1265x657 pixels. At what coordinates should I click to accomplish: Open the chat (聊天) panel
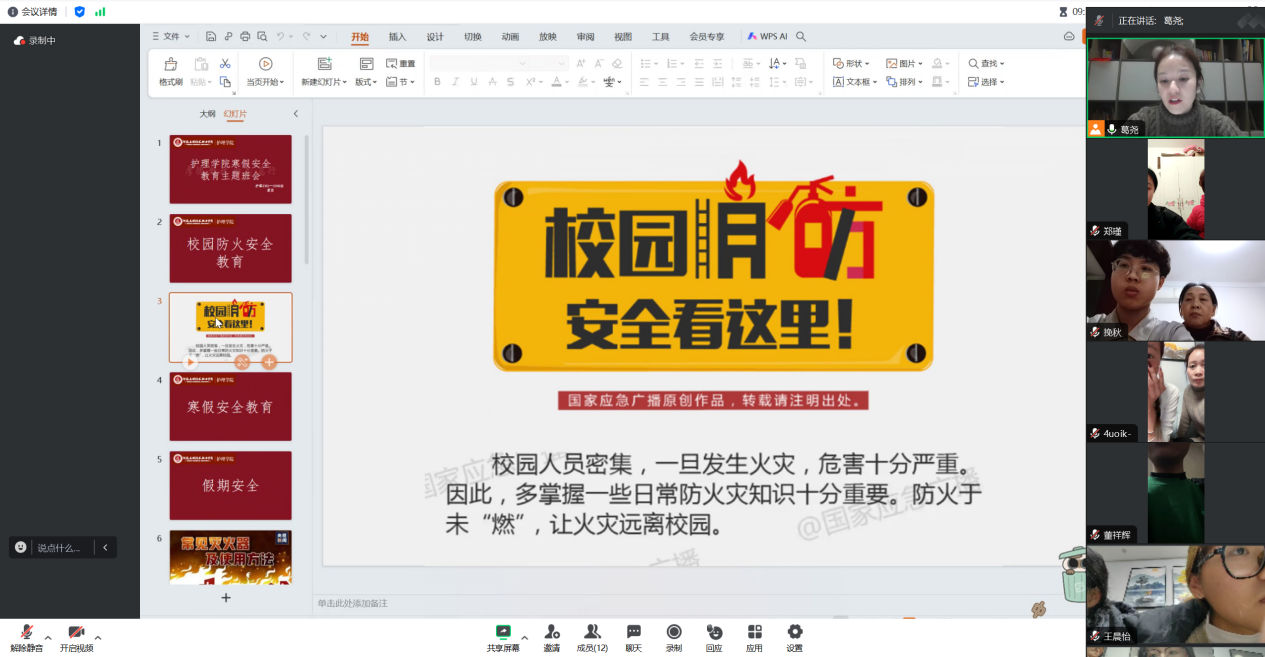[x=633, y=632]
